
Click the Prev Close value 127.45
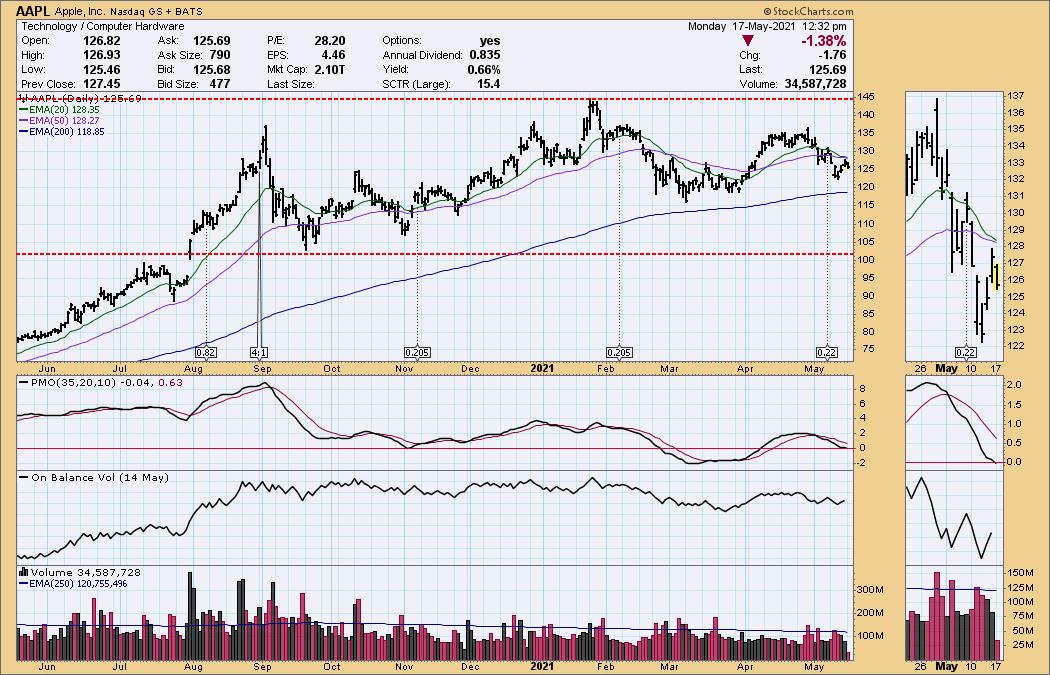101,84
